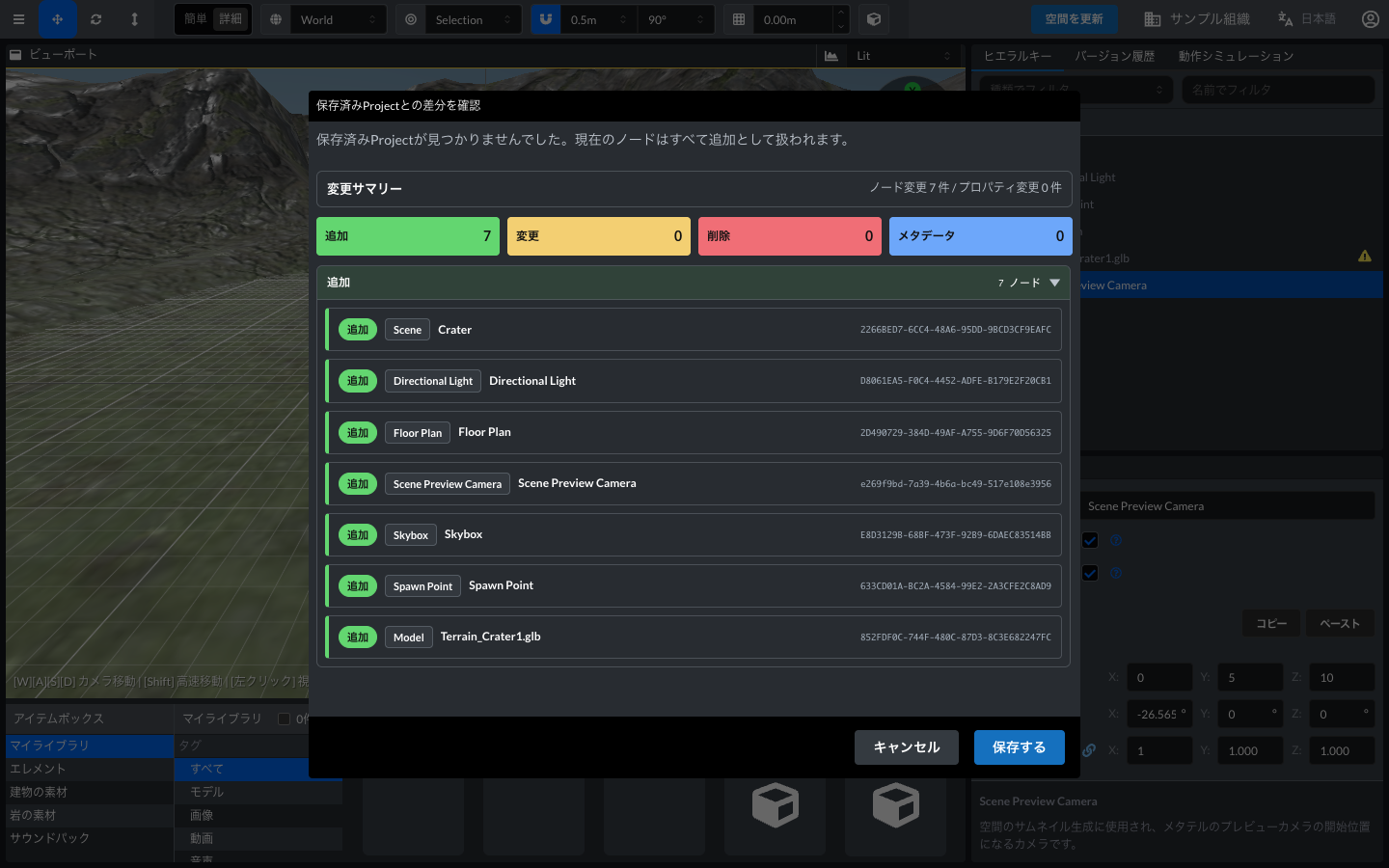
Task: Select the move (translate) tool
Action: [58, 19]
